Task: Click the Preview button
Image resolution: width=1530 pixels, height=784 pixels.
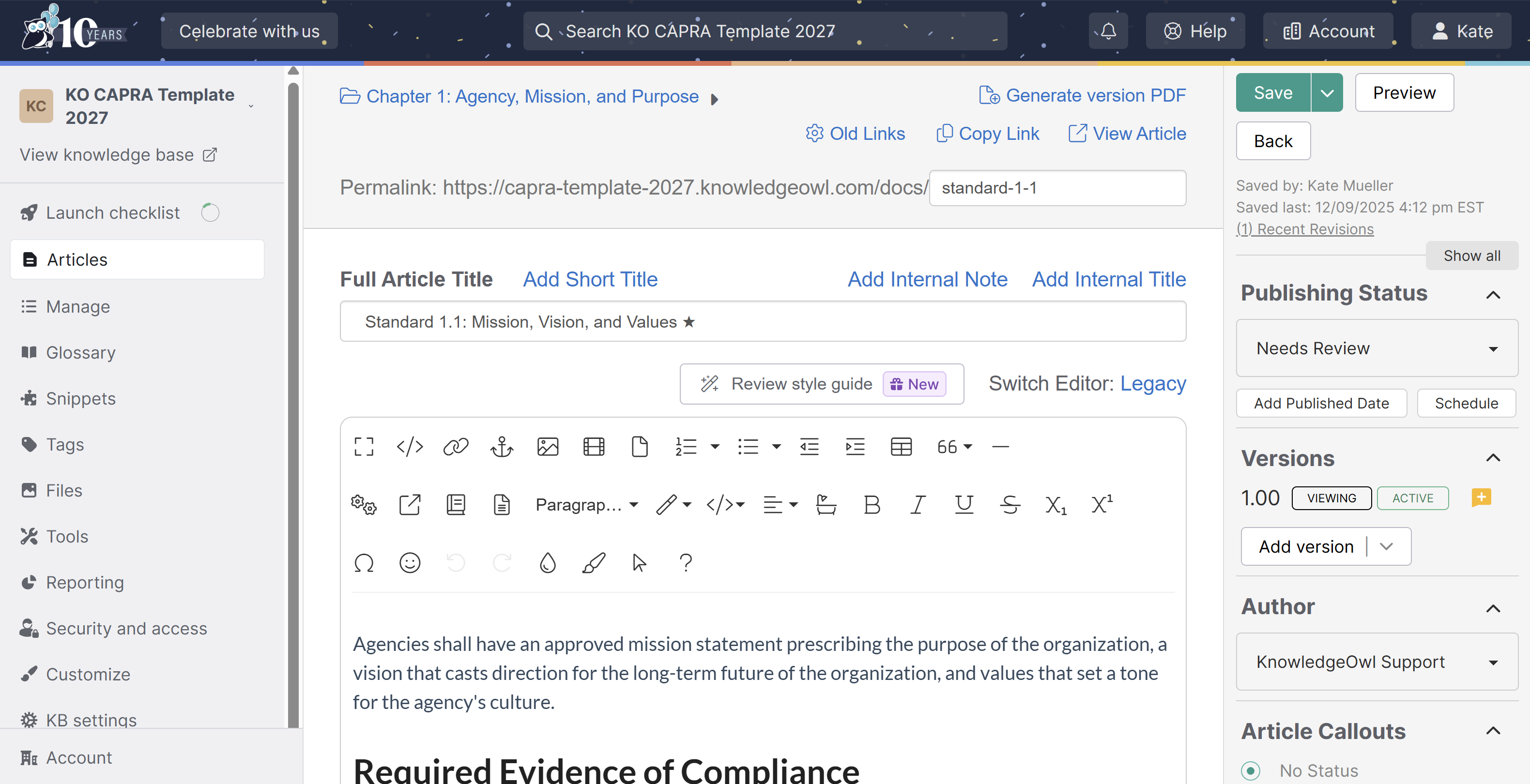Action: click(x=1404, y=93)
